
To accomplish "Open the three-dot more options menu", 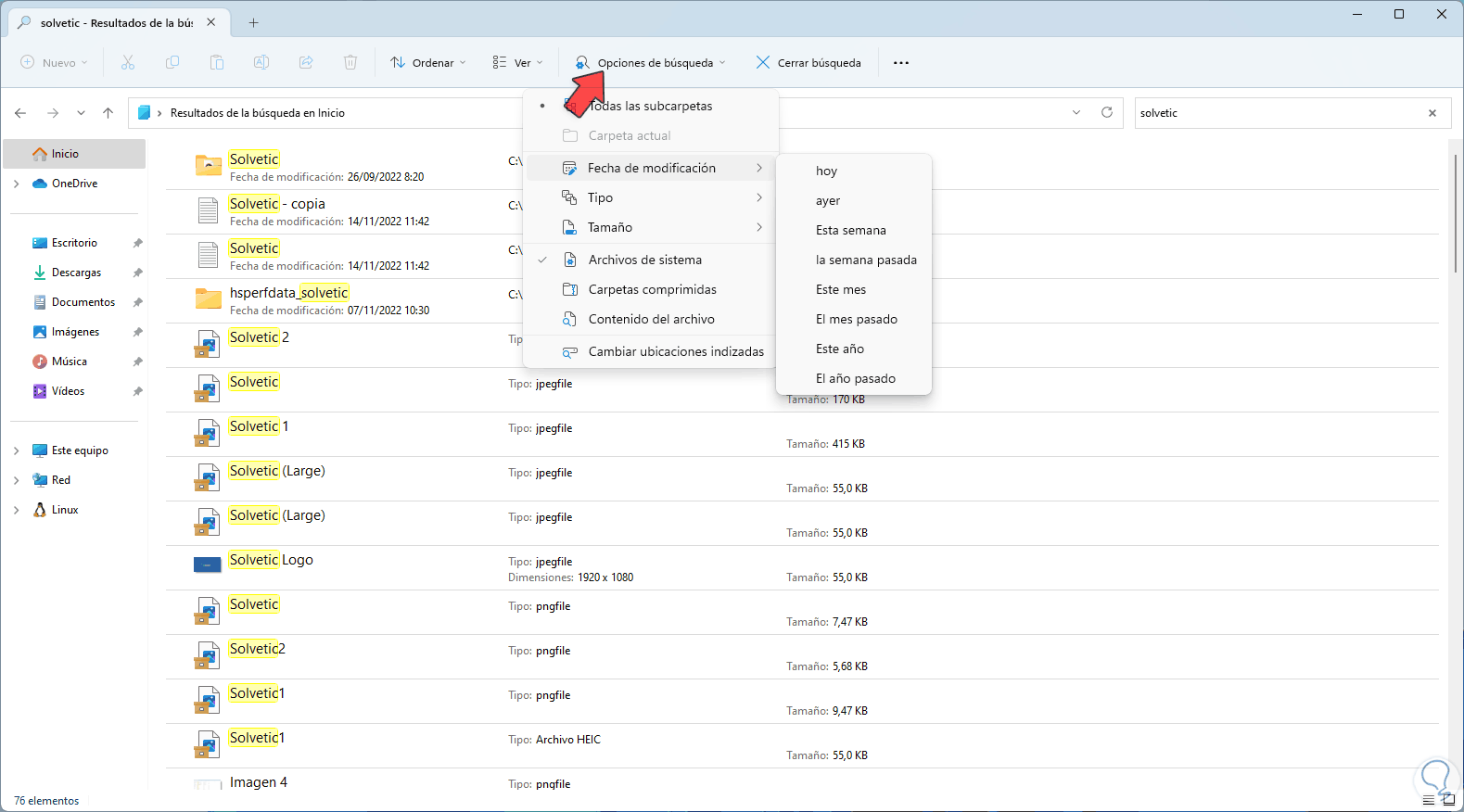I will tap(901, 62).
